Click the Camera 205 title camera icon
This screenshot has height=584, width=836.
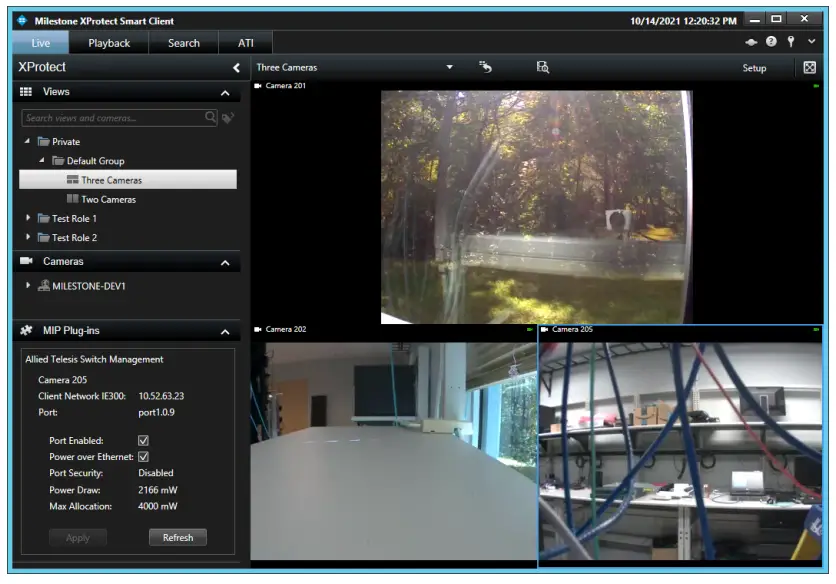(x=544, y=330)
